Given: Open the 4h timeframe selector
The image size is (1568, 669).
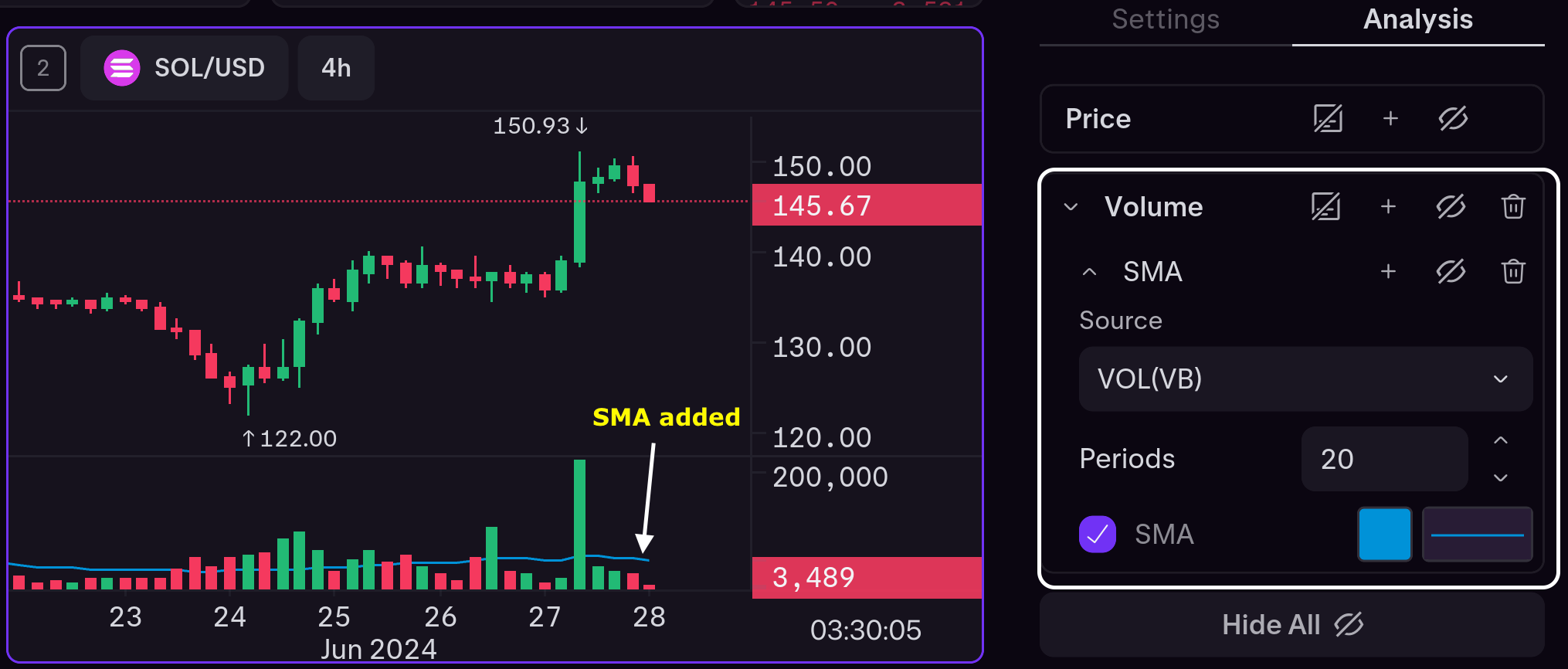Looking at the screenshot, I should [x=335, y=68].
